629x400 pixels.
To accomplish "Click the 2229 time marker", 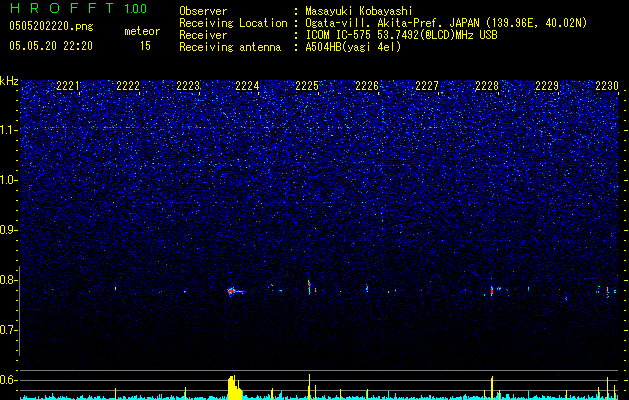I will click(x=547, y=86).
